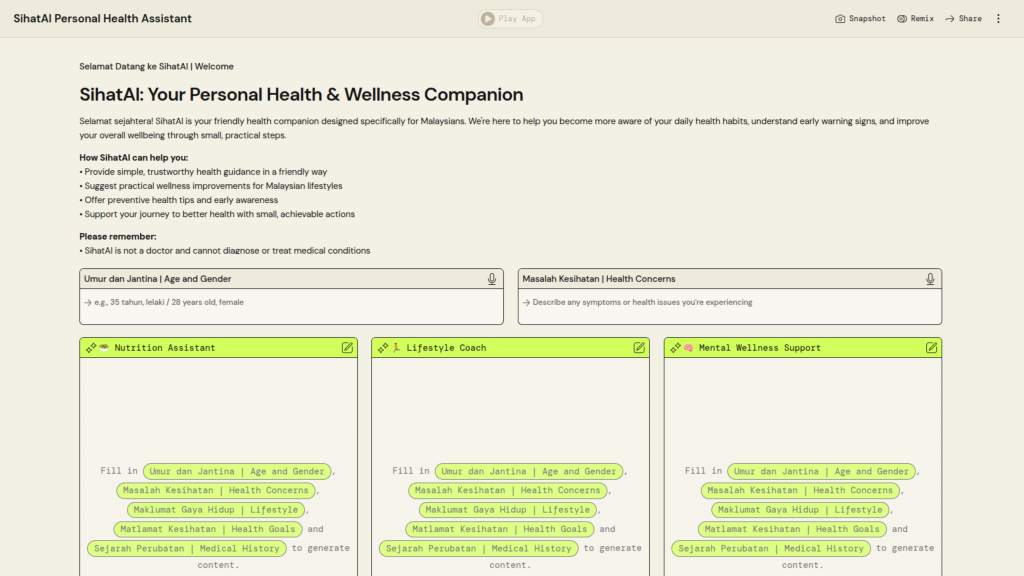Click the three-dot more options menu

tap(998, 18)
